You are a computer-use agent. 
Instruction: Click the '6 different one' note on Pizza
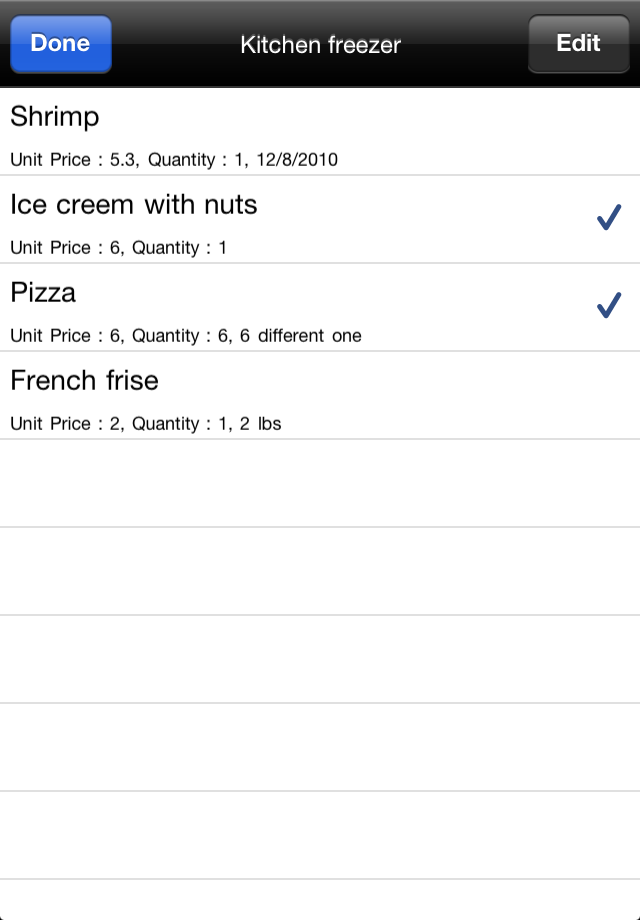pos(300,336)
